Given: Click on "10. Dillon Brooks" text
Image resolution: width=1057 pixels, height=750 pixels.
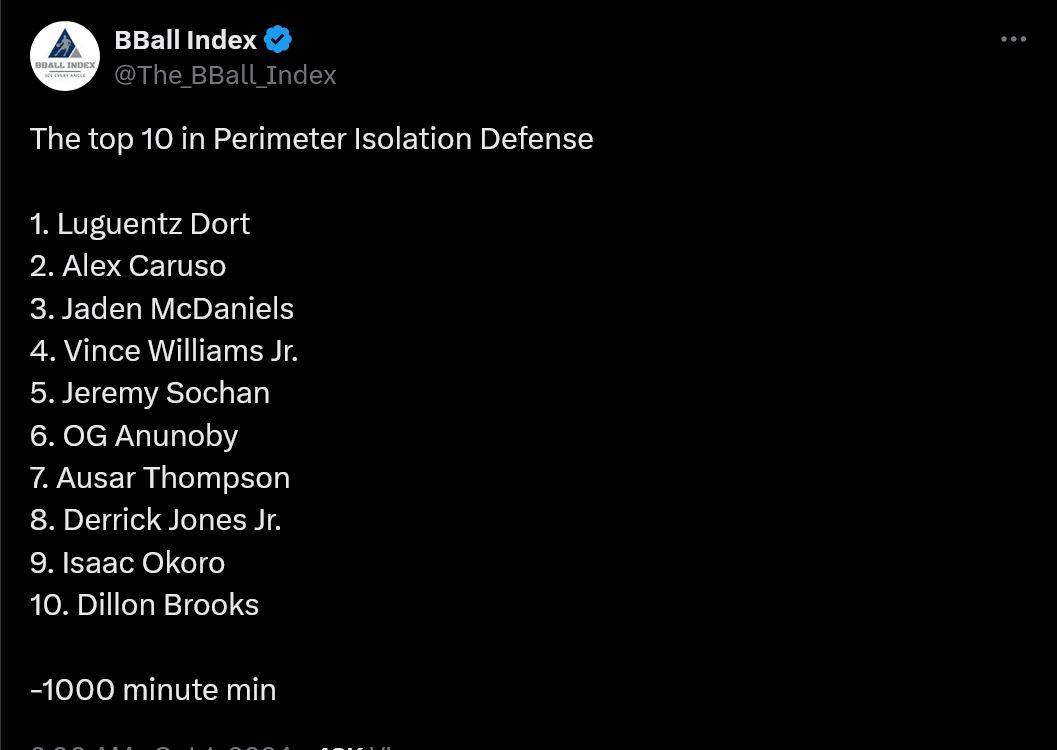Looking at the screenshot, I should tap(145, 605).
